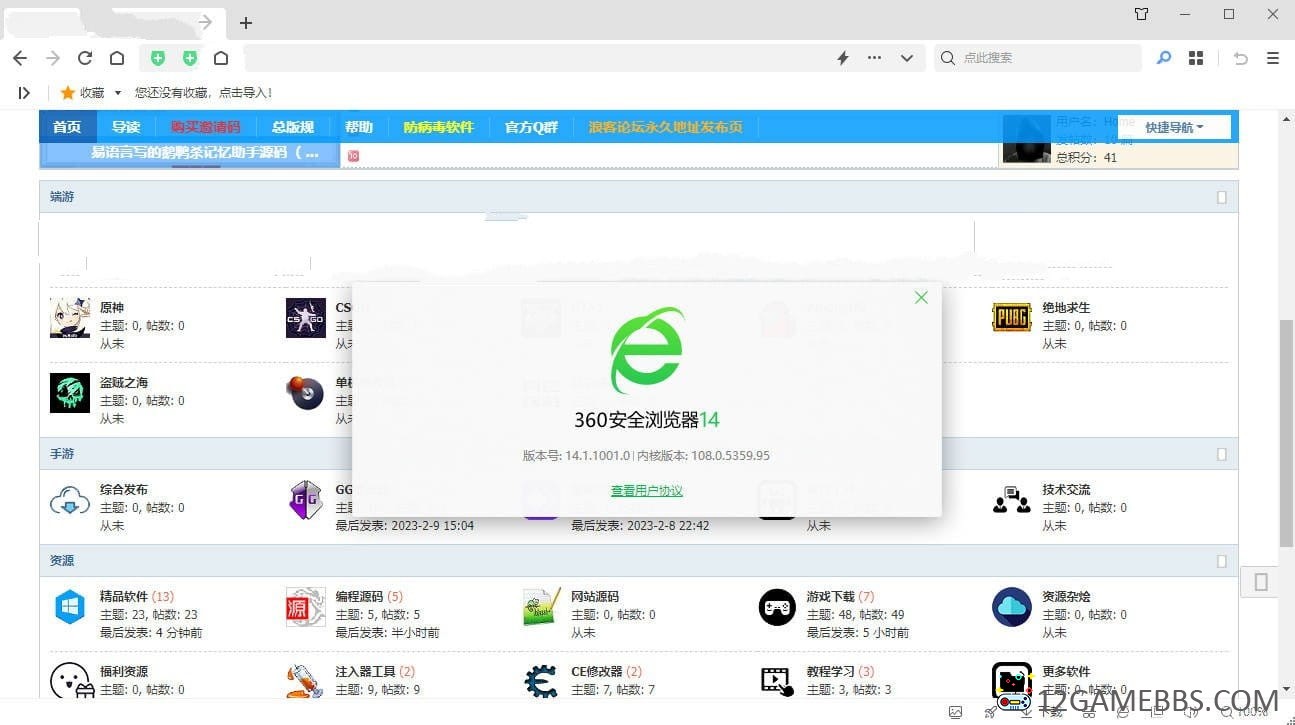Open the 编程源码 red 源 icon
This screenshot has height=725, width=1295.
[x=306, y=607]
